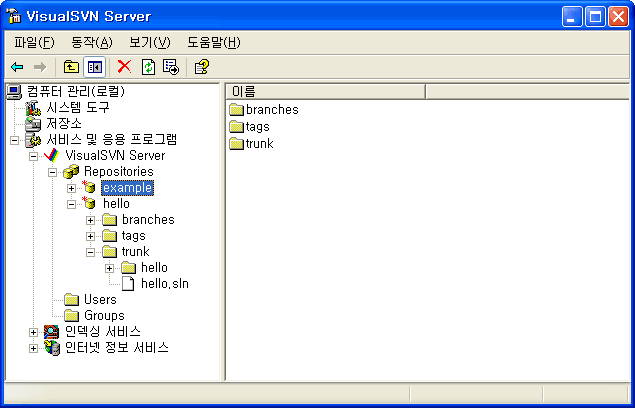Screen dimensions: 635x408
Task: Expand the branches folder under hello
Action: pyautogui.click(x=91, y=220)
